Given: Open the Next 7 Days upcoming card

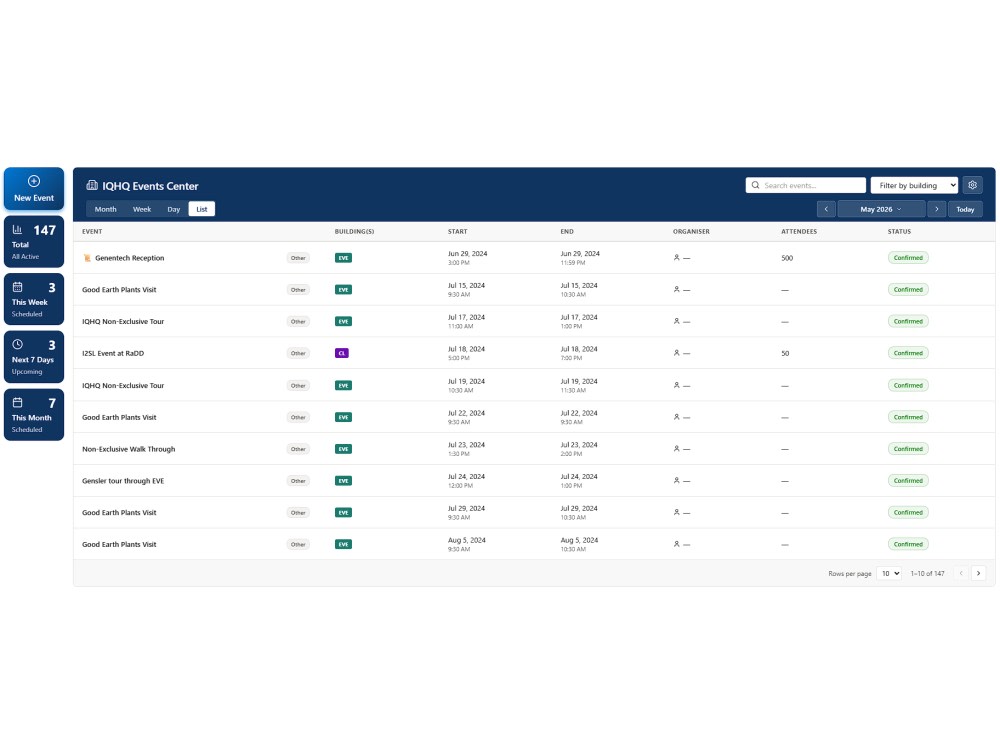Looking at the screenshot, I should tap(34, 357).
